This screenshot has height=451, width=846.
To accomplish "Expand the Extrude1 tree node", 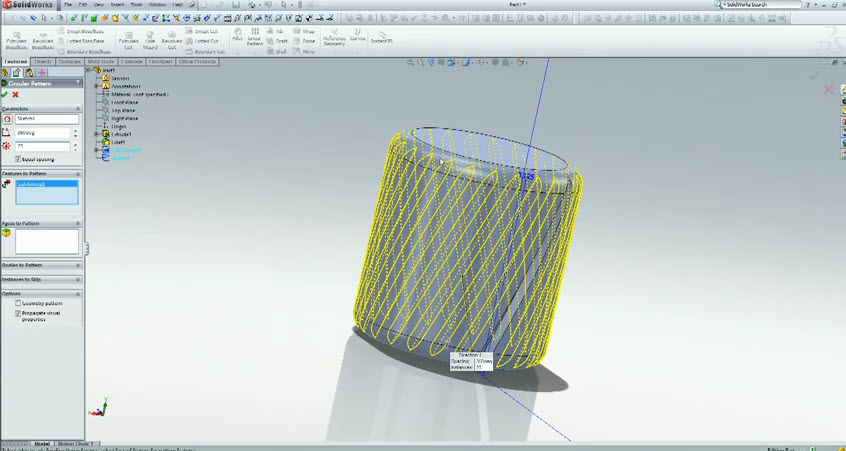I will 97,134.
